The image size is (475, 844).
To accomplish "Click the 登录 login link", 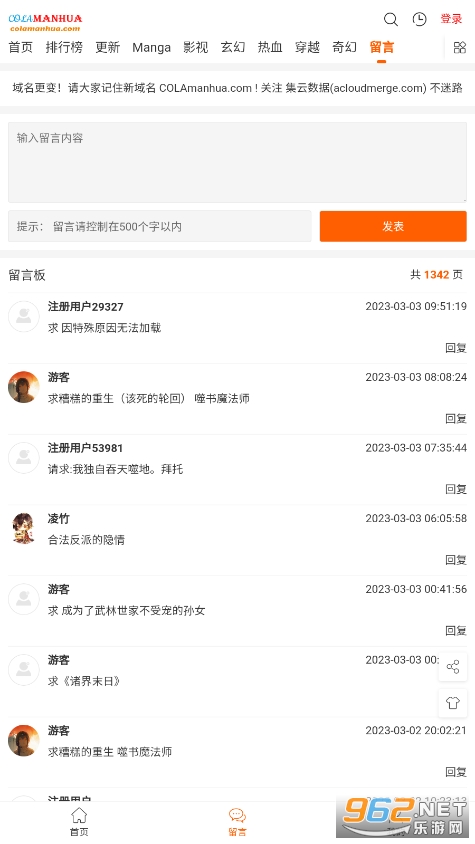I will coord(451,19).
